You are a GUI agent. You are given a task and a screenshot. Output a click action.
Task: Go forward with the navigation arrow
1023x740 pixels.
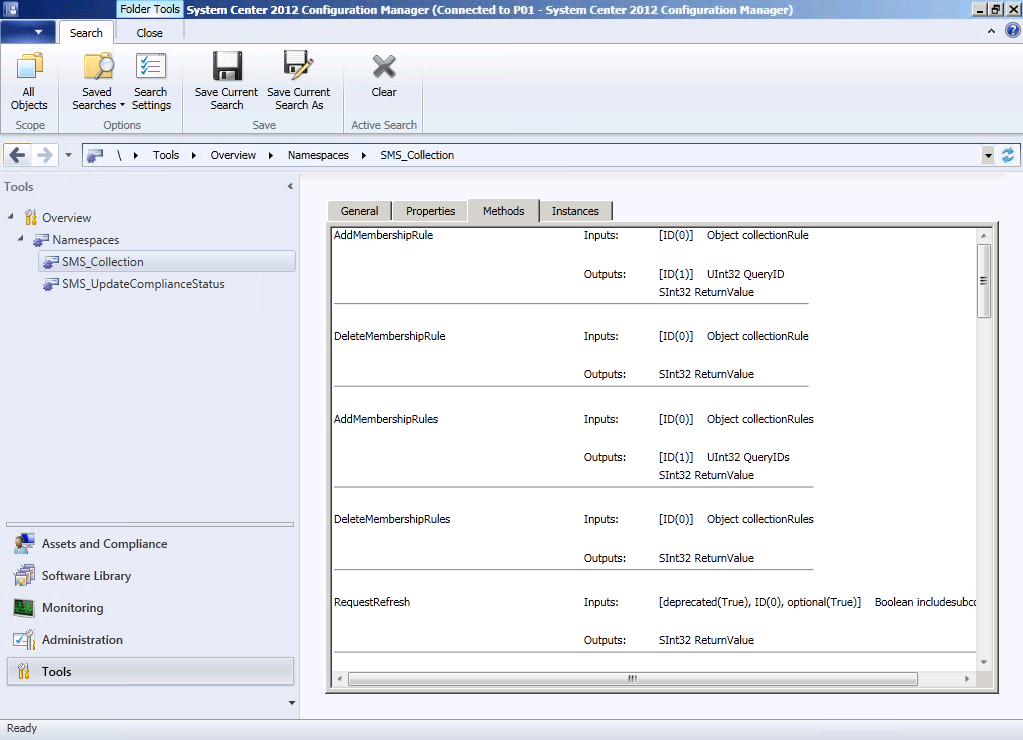(44, 155)
